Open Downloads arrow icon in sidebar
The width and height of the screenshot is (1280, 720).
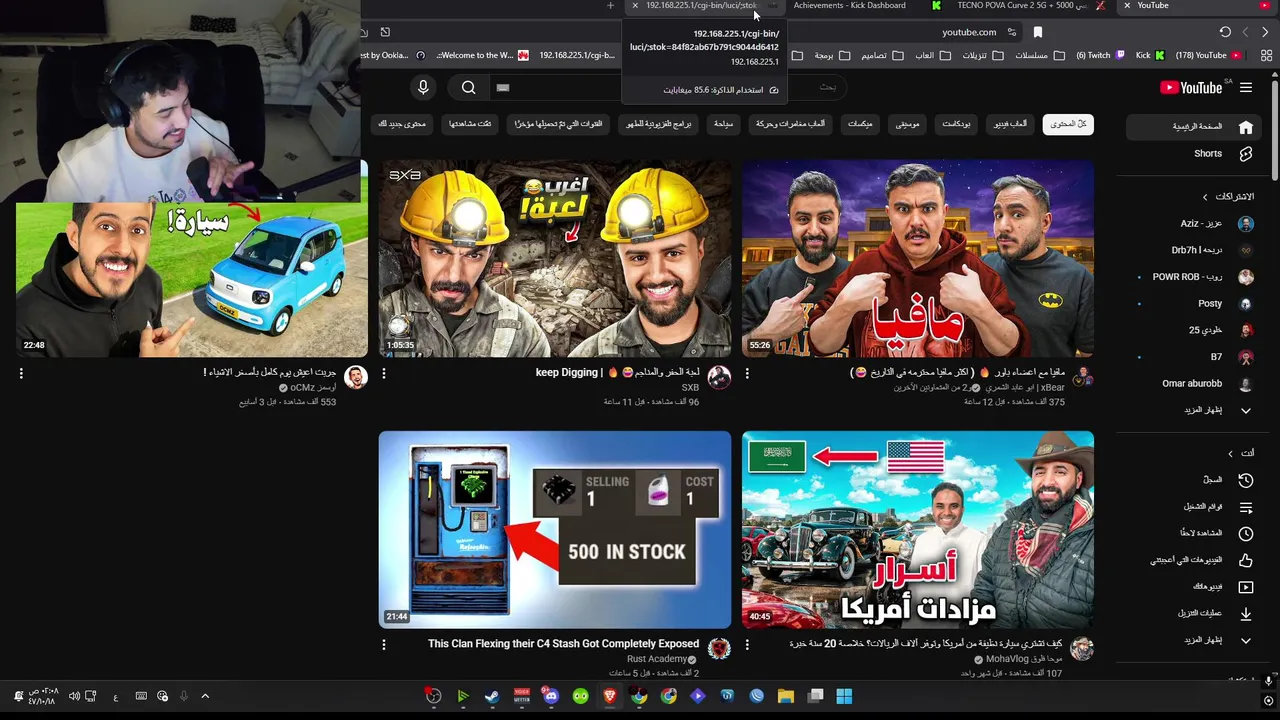coord(1245,614)
